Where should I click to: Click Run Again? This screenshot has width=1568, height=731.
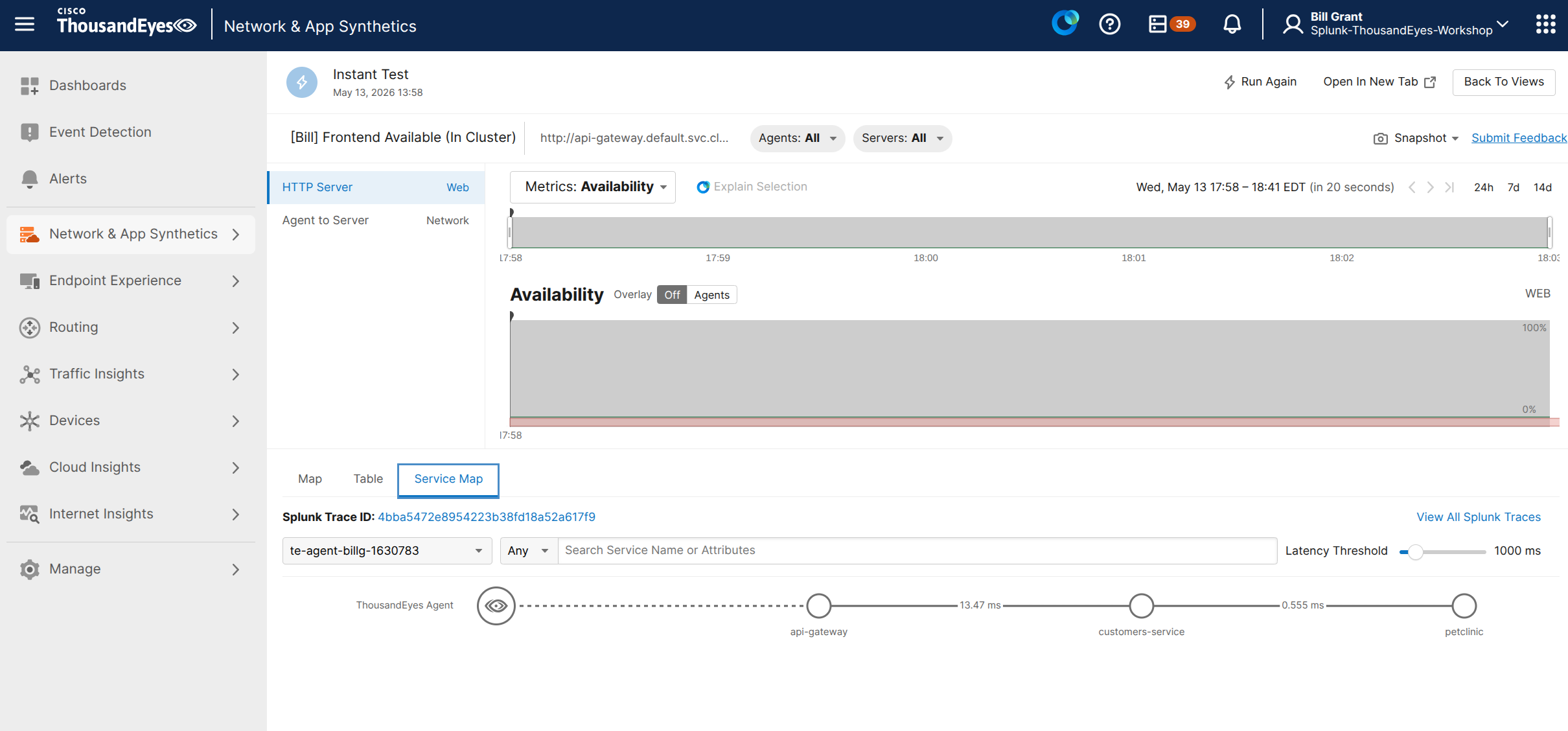point(1260,82)
